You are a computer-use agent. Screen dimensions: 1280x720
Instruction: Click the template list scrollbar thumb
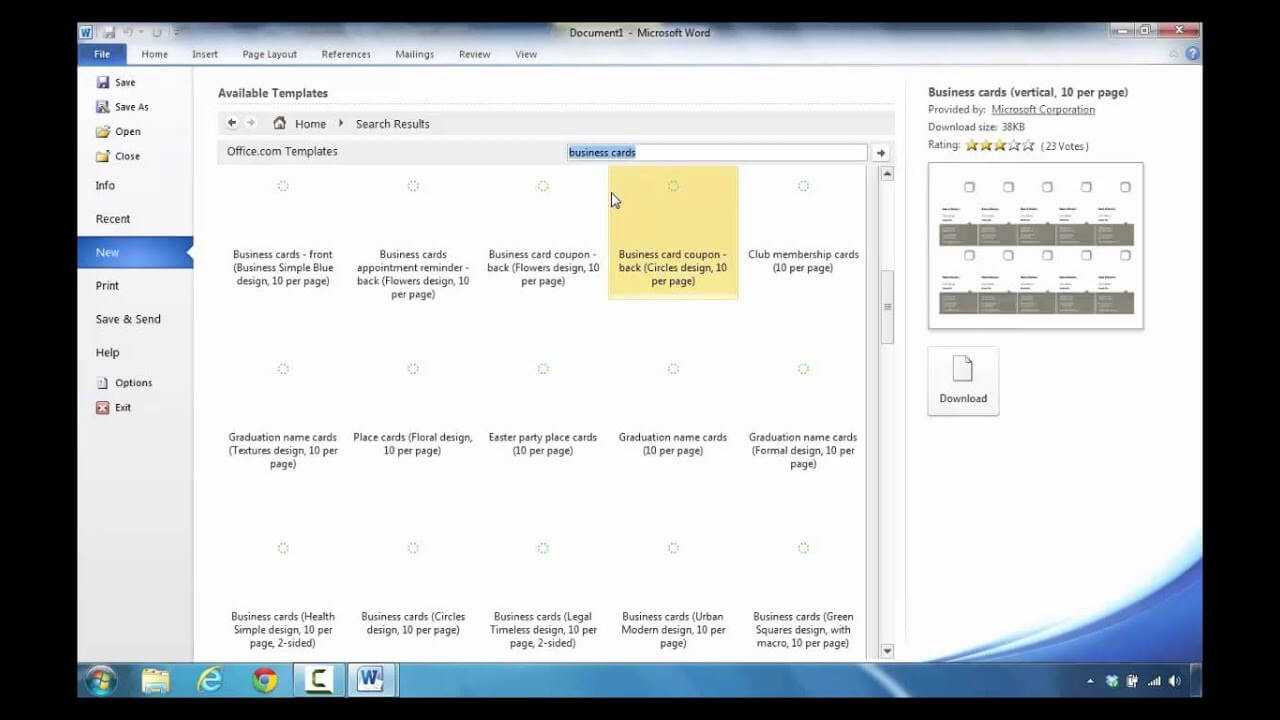[x=887, y=307]
